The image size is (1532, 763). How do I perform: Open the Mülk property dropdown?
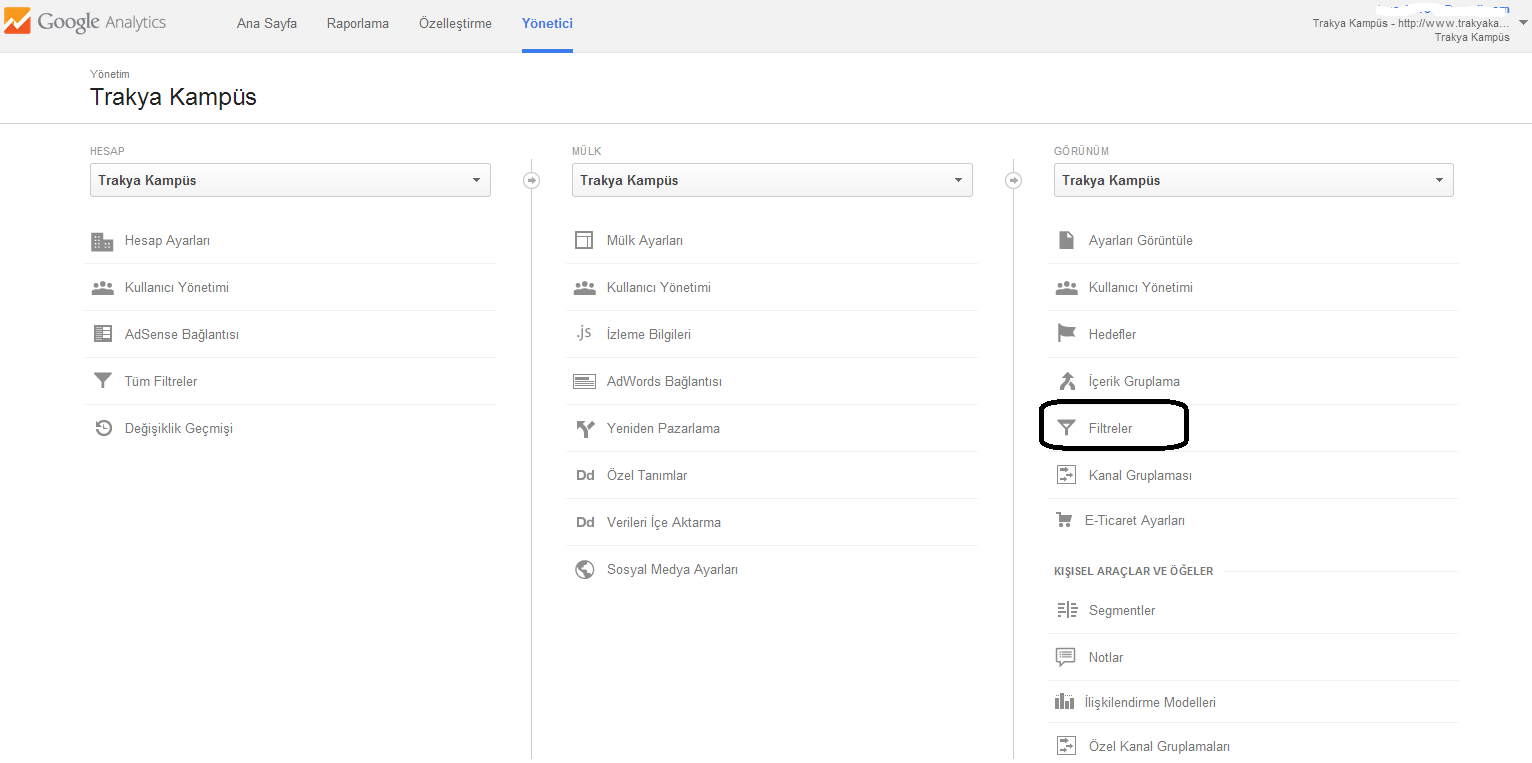click(772, 180)
